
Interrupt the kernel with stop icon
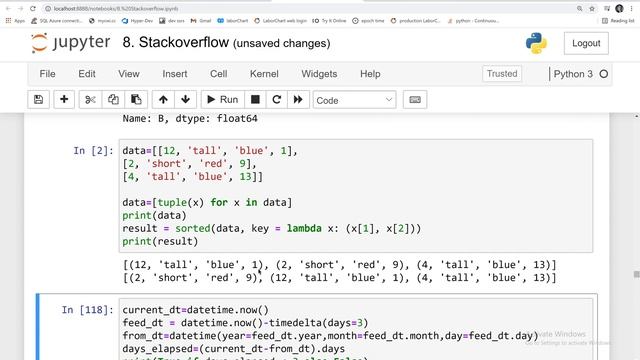click(x=255, y=100)
